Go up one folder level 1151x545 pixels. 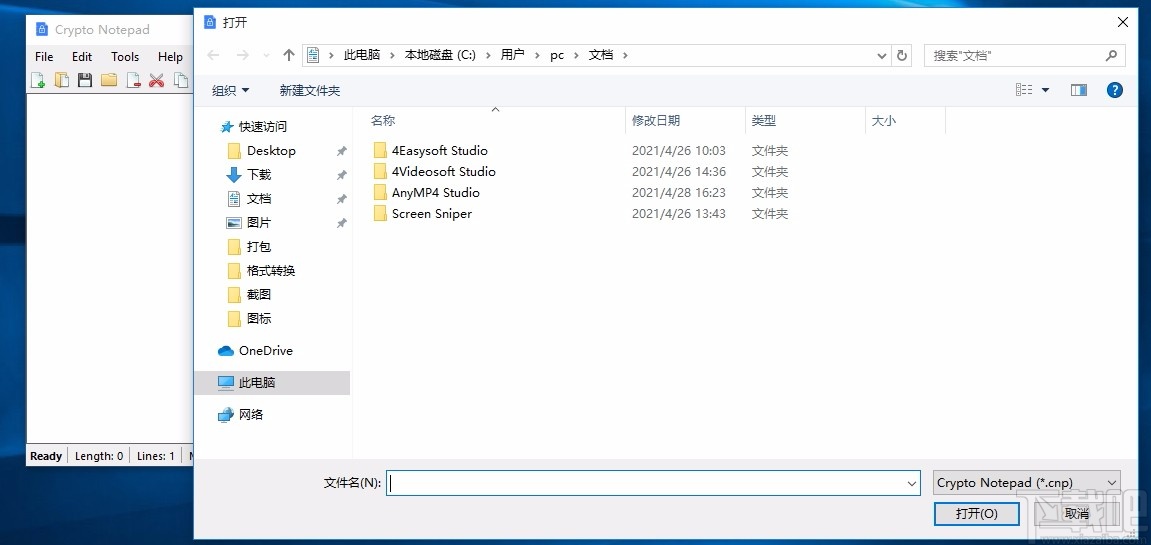(x=288, y=55)
